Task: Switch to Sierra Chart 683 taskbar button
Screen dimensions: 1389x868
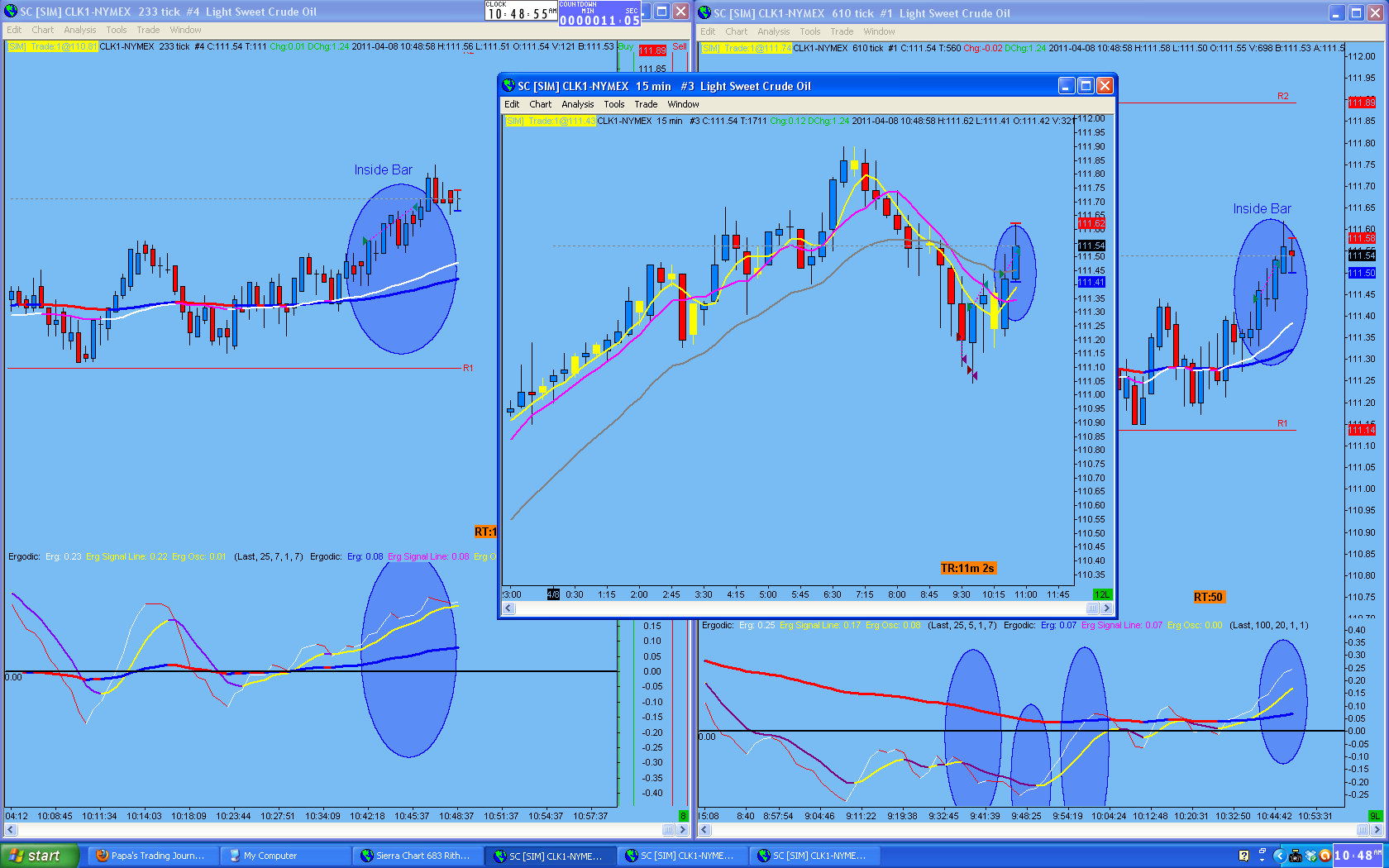Action: point(418,856)
